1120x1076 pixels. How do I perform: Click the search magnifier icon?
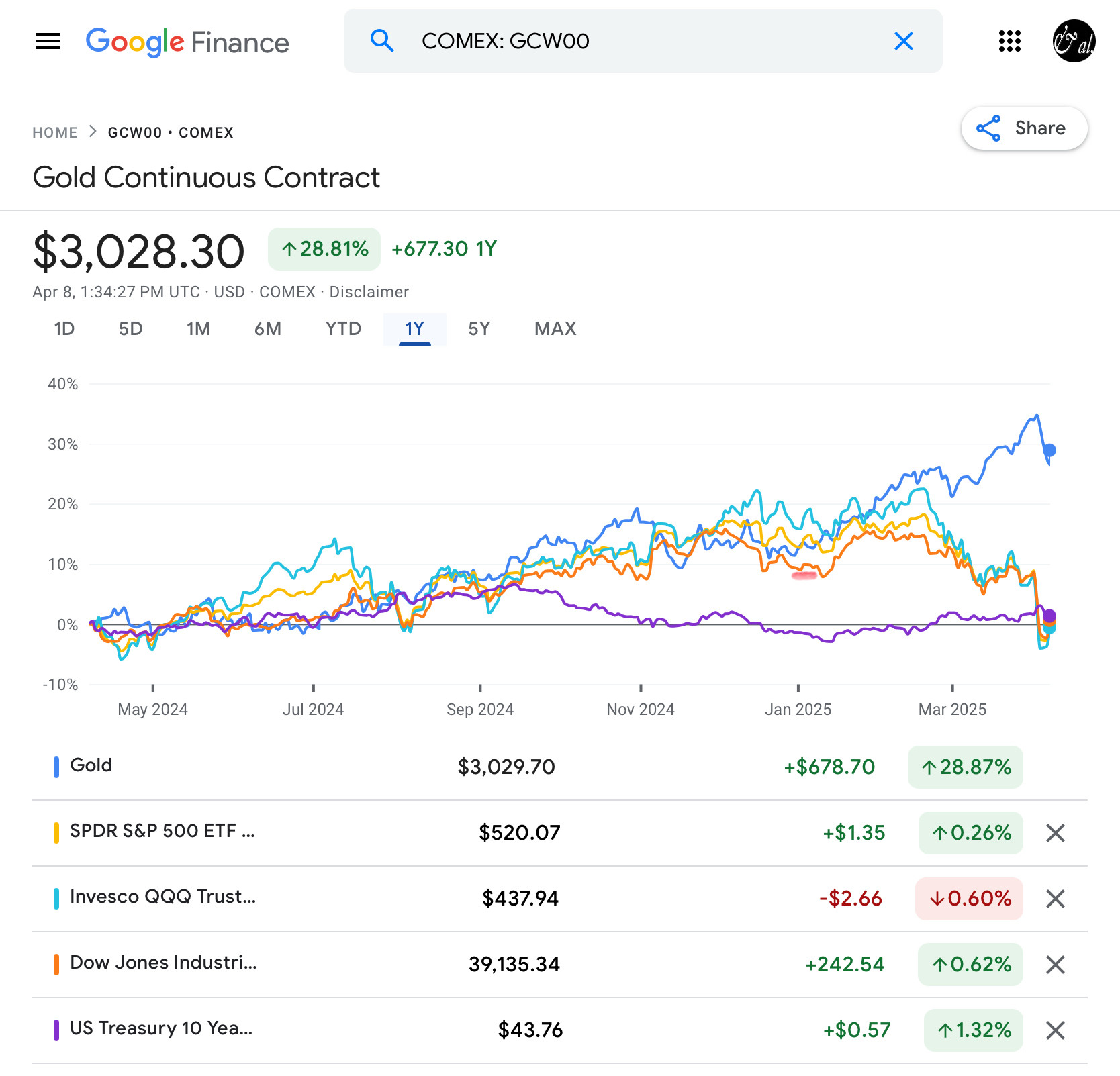(x=382, y=41)
